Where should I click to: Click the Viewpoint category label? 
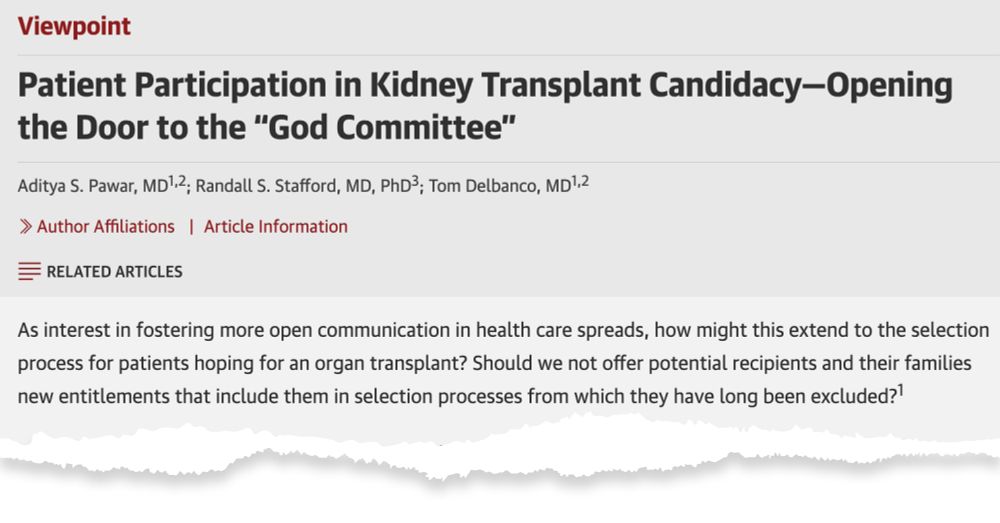tap(74, 26)
